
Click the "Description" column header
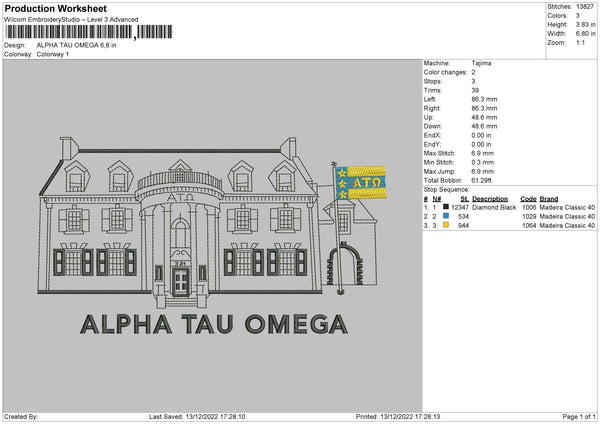pos(490,199)
